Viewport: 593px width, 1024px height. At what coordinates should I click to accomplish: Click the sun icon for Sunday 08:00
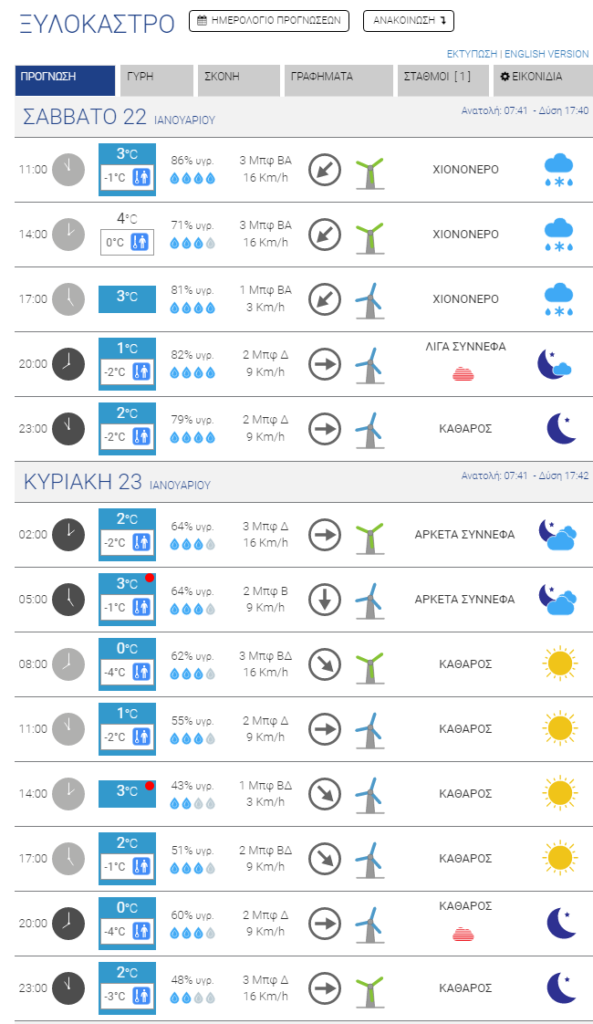[560, 664]
